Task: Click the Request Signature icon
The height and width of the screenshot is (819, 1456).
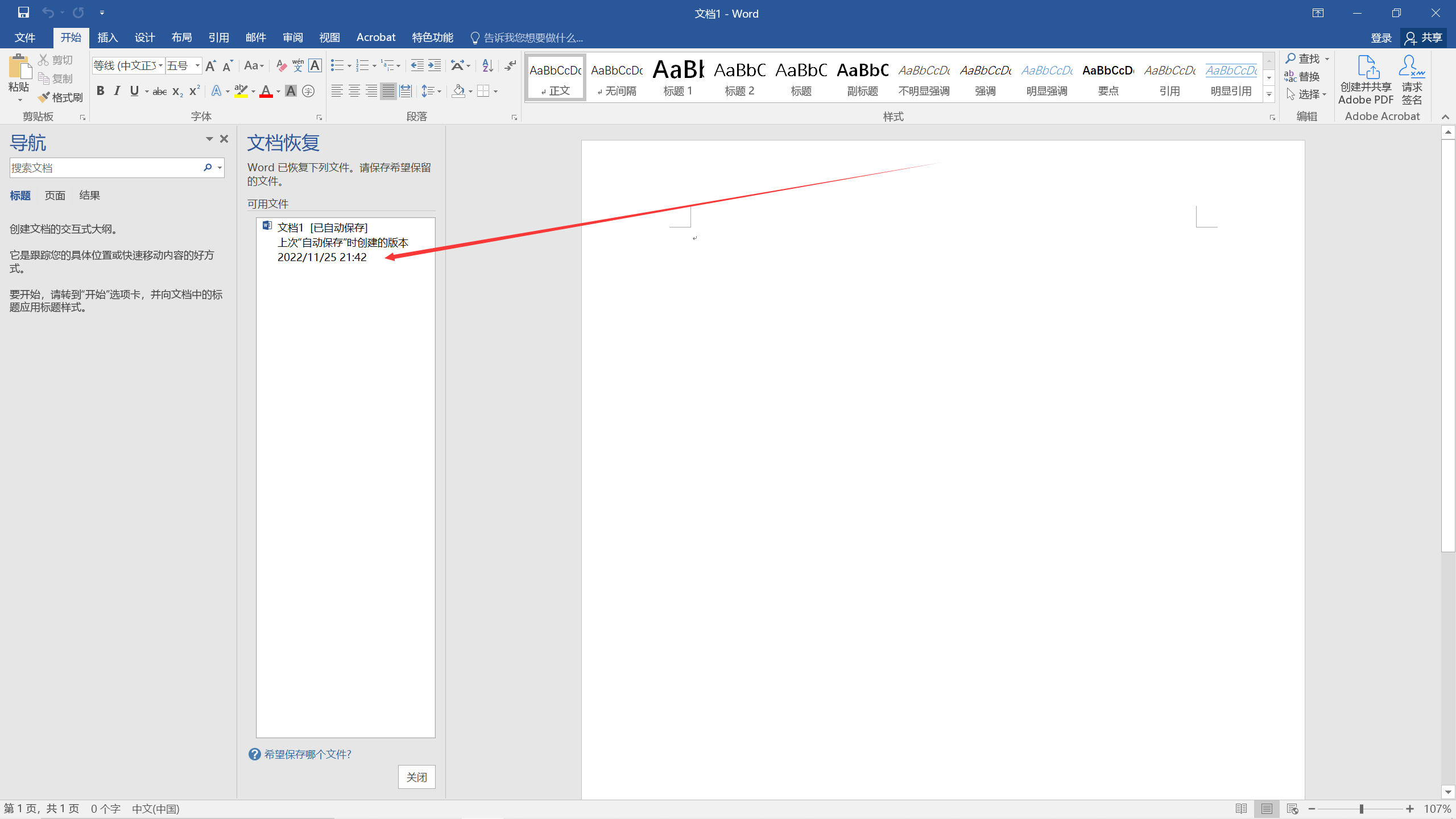Action: click(x=1412, y=80)
